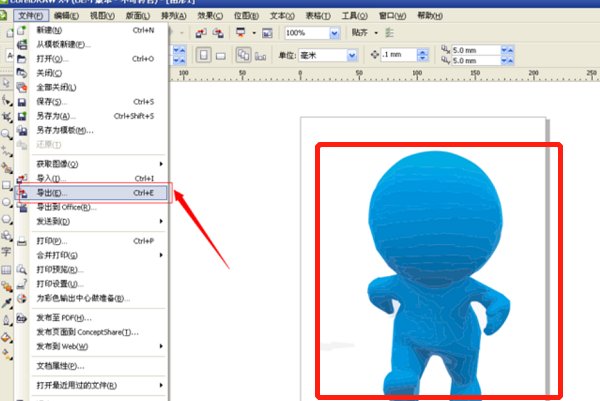Select the Smart Fill tool
Image resolution: width=600 pixels, height=401 pixels.
point(6,168)
